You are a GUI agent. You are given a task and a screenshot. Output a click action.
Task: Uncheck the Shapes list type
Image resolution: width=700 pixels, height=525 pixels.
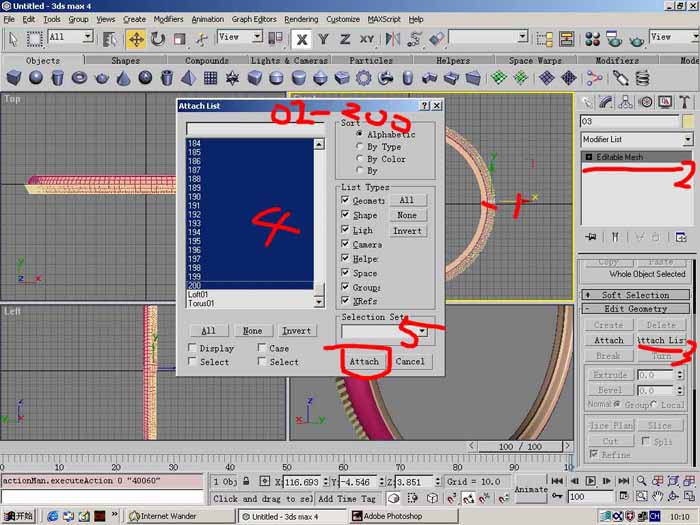point(345,214)
